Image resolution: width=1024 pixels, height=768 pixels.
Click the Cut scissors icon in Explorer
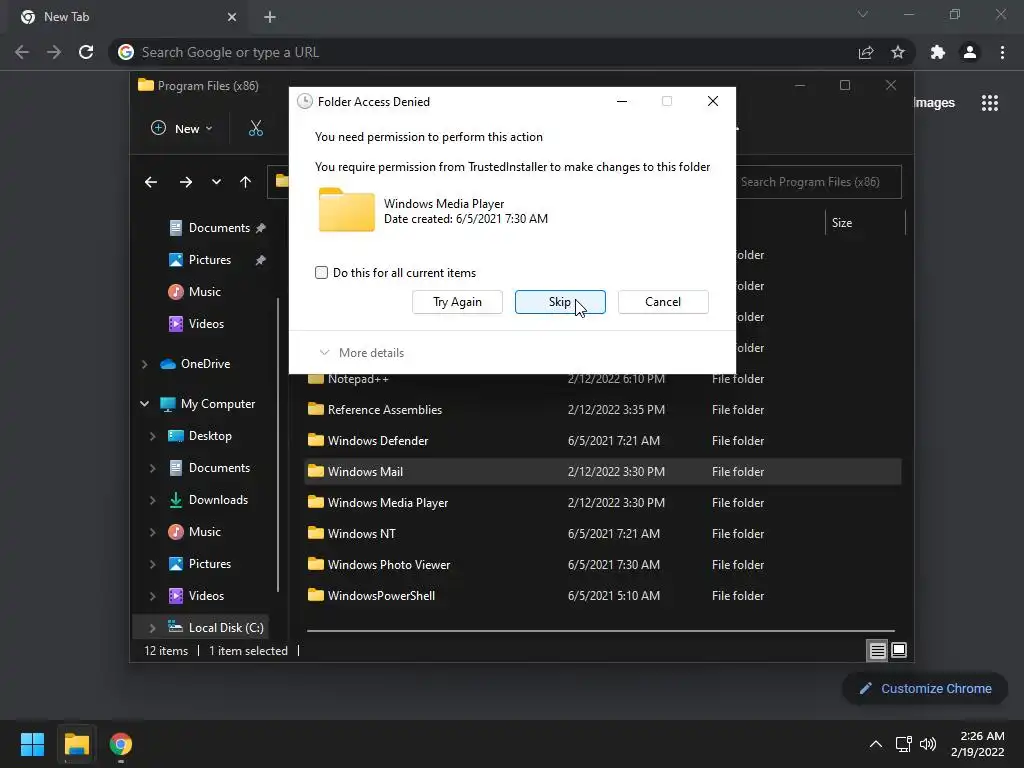(256, 128)
